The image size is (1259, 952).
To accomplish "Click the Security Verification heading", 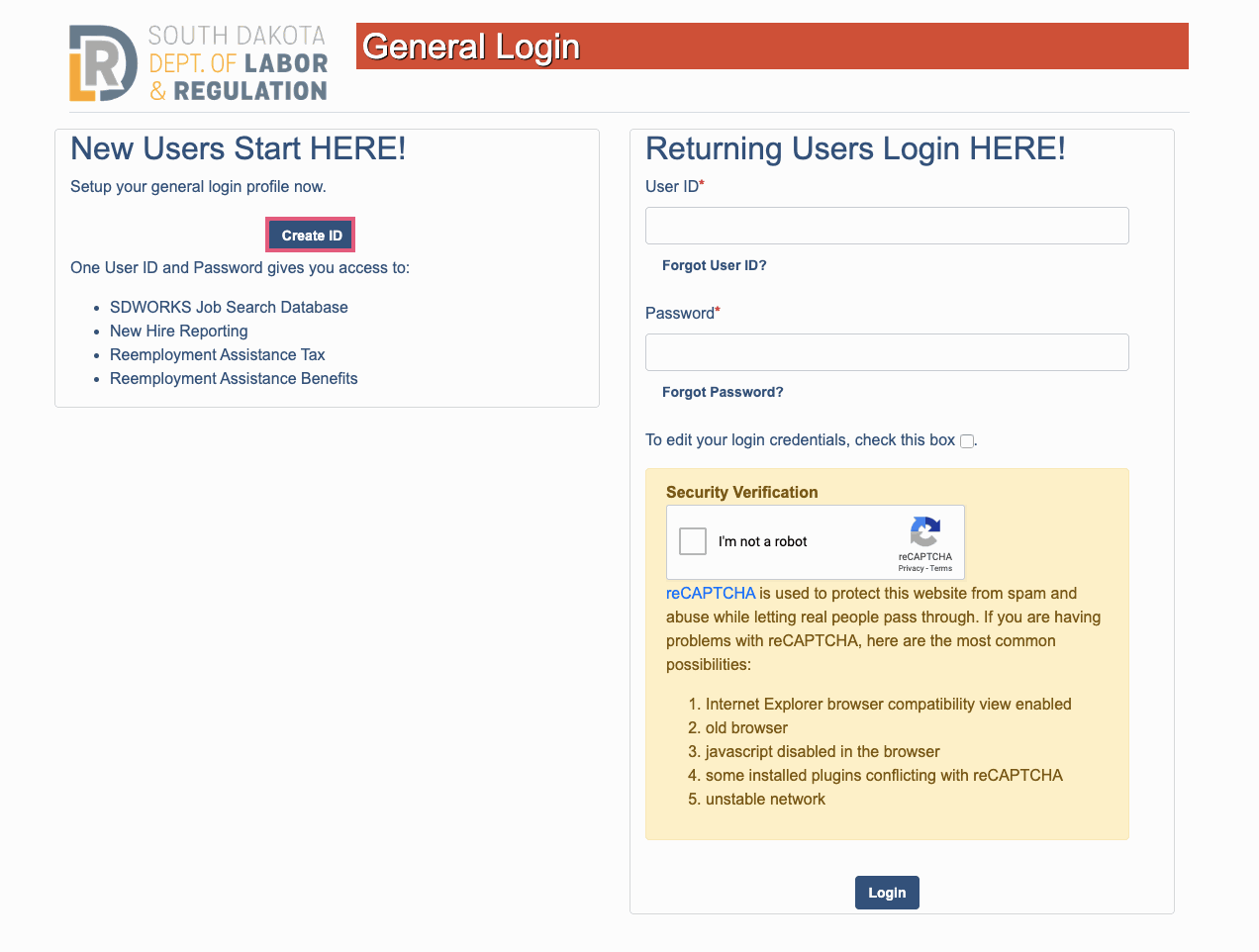I will [742, 493].
